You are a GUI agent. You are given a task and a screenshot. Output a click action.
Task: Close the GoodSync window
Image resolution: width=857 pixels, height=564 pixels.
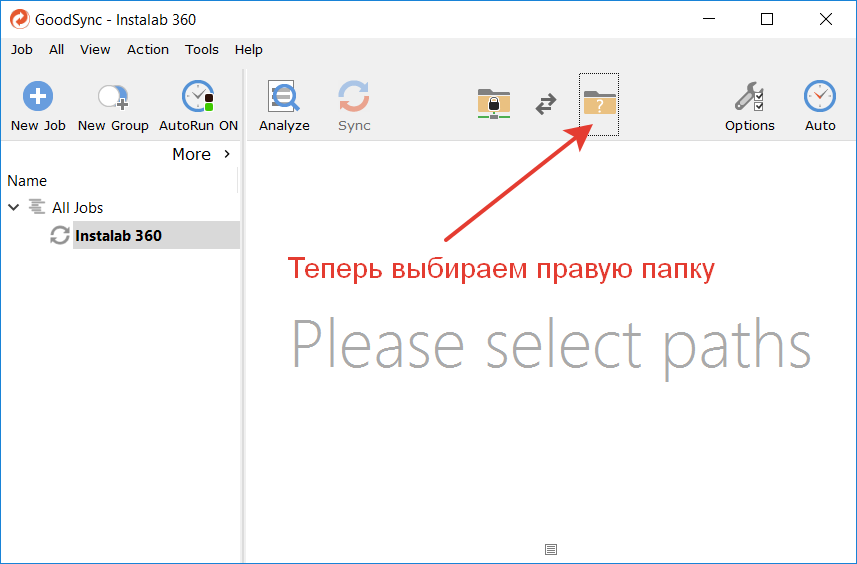pos(826,19)
